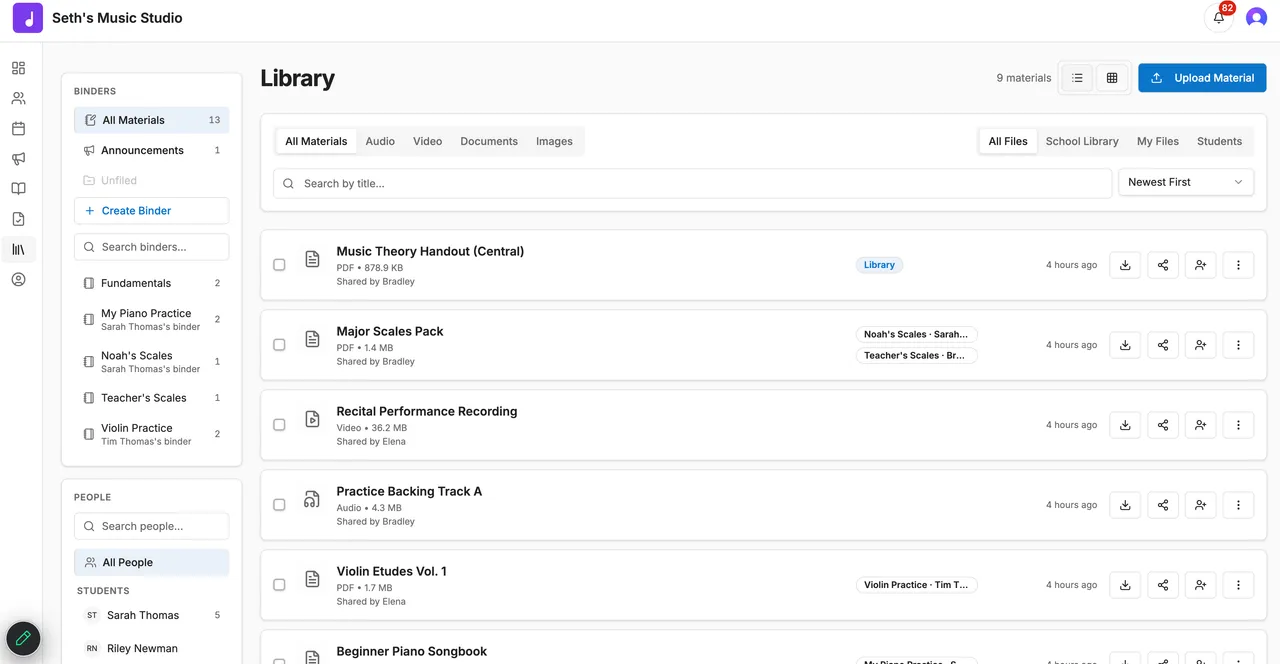
Task: Select All Materials binder in sidebar
Action: [151, 120]
